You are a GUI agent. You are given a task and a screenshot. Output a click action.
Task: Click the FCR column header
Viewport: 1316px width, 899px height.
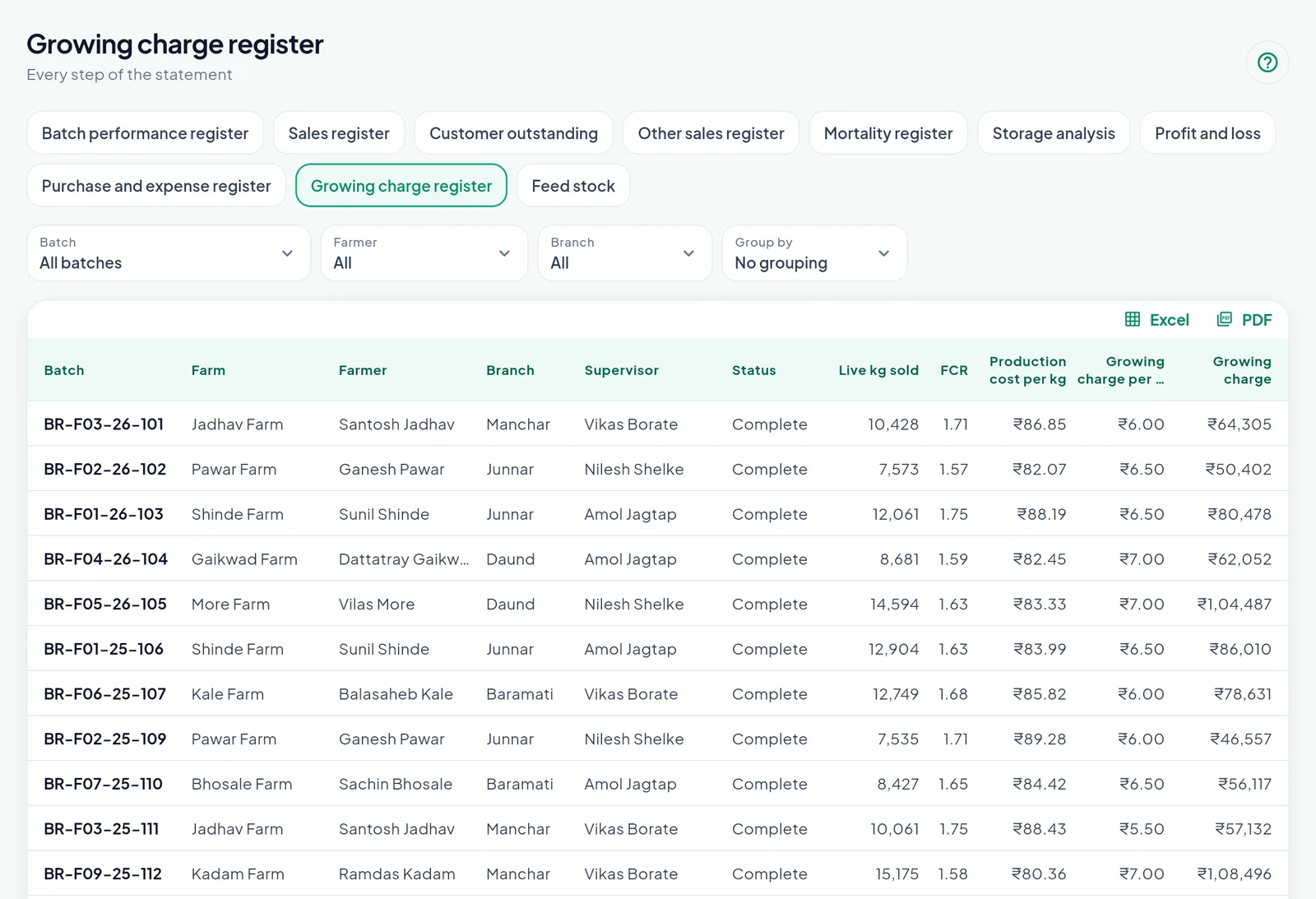[x=954, y=370]
